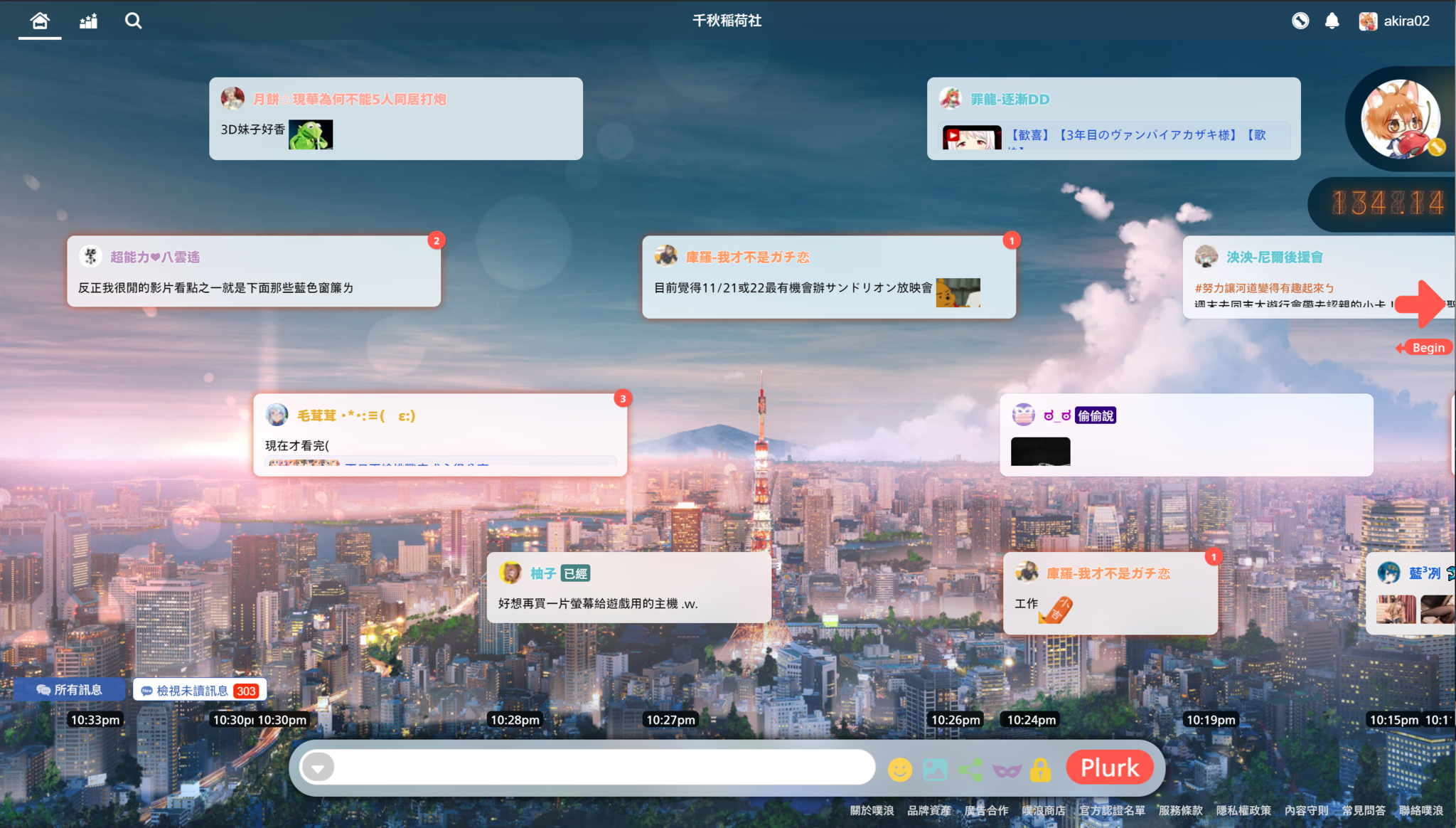
Task: Toggle private plurk lock icon
Action: coord(1040,769)
